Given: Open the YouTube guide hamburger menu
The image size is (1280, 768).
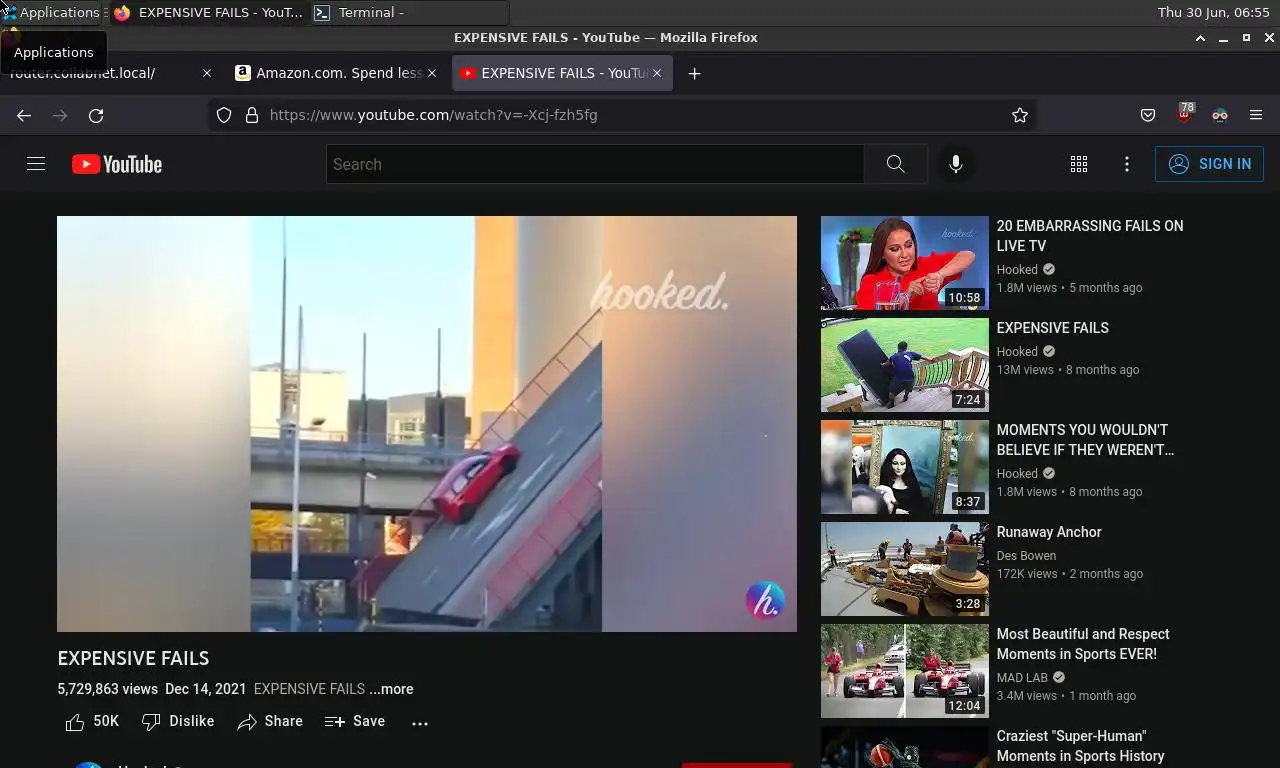Looking at the screenshot, I should tap(36, 164).
